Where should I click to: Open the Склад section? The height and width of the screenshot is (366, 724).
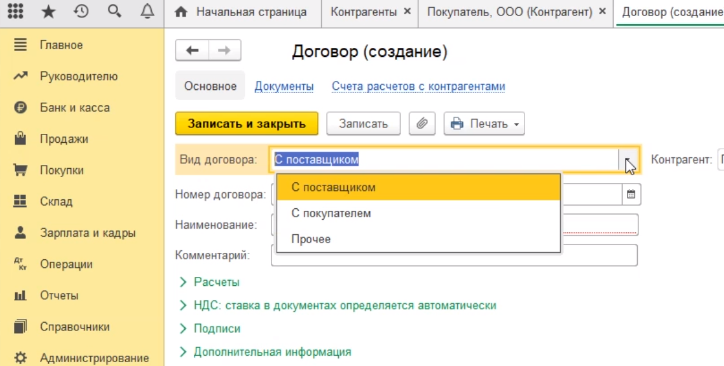tap(56, 201)
